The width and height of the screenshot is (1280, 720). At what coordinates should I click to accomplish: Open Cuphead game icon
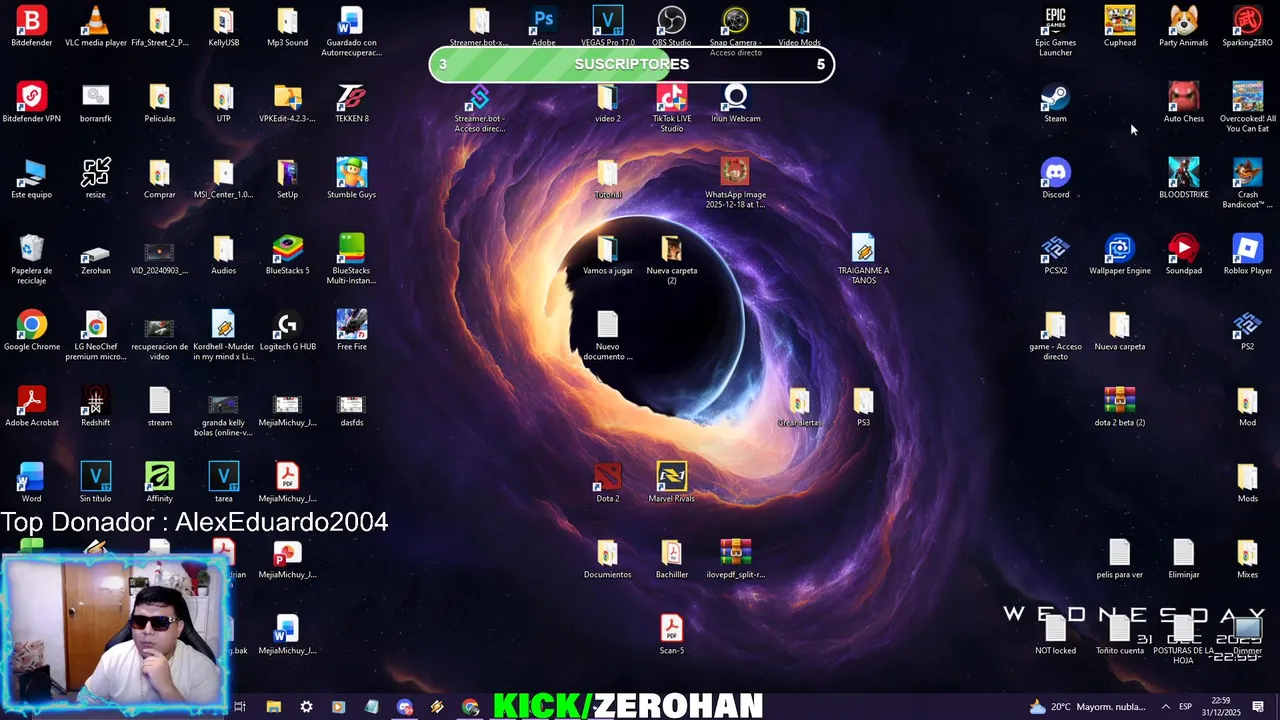pyautogui.click(x=1120, y=27)
